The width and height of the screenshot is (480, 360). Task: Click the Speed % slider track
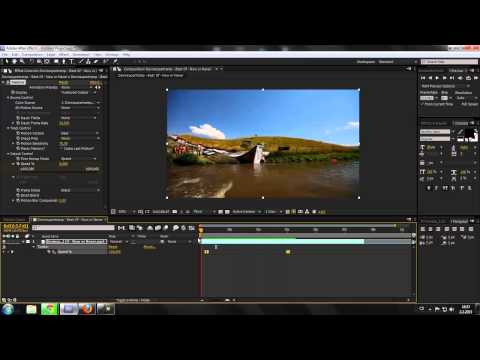59,172
